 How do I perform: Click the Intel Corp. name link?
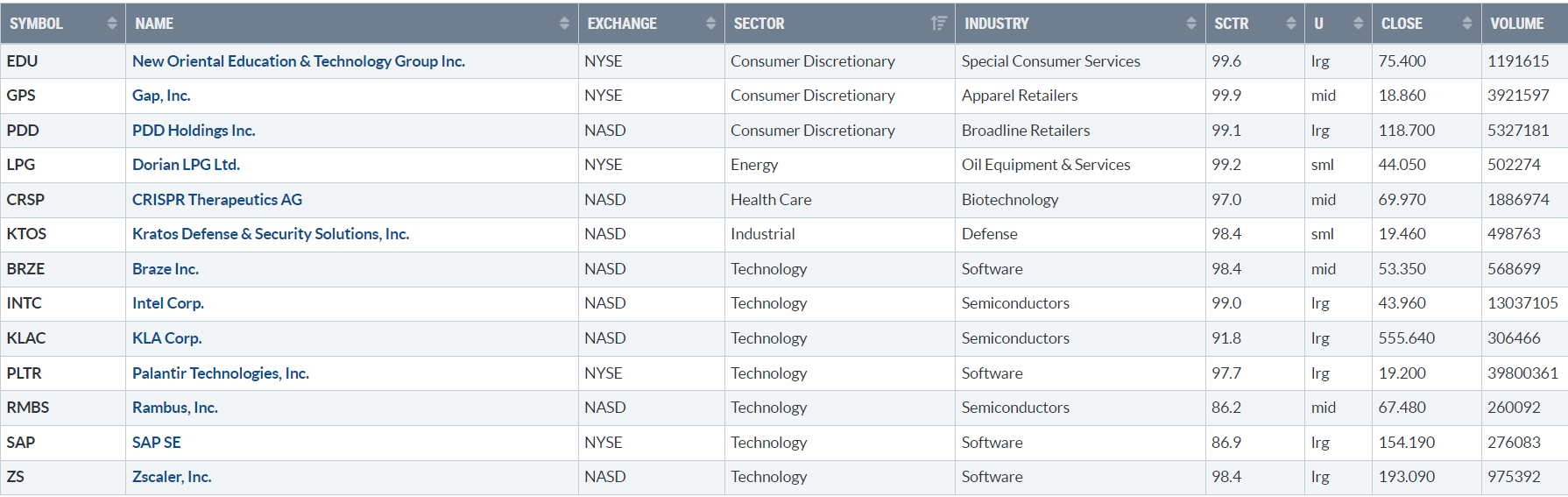pos(168,303)
